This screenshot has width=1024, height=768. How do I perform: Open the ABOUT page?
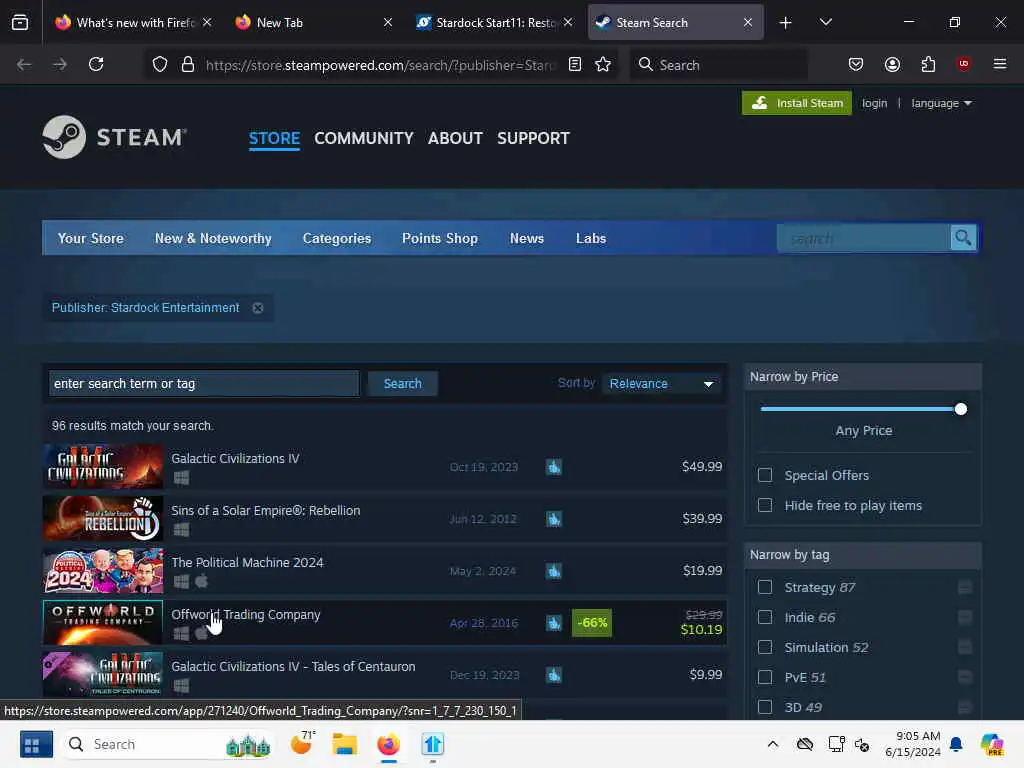(x=455, y=138)
